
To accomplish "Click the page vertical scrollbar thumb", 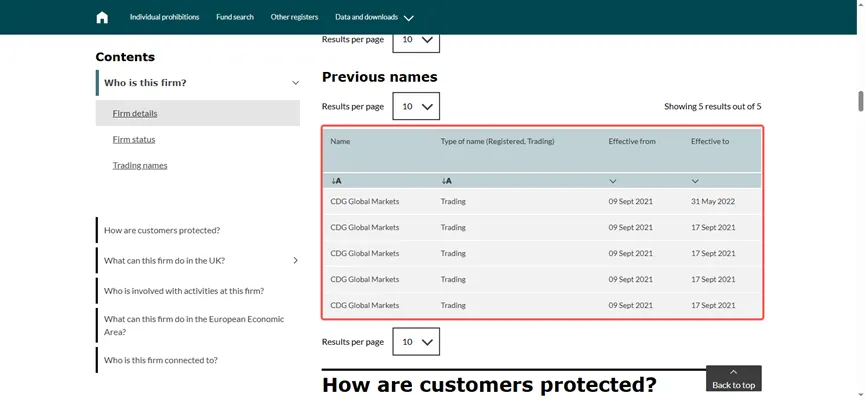I will pyautogui.click(x=860, y=101).
